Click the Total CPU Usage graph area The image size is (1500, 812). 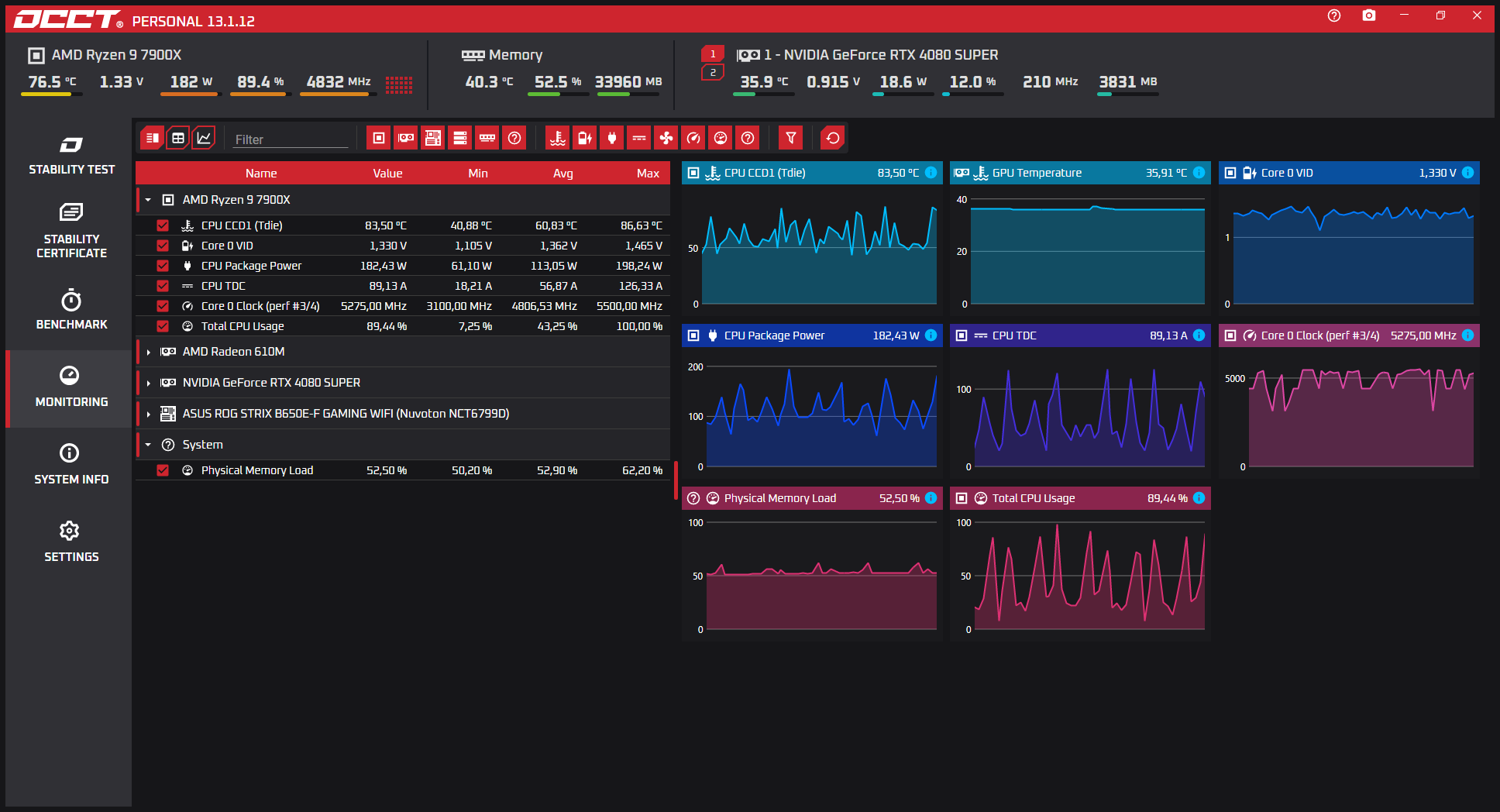click(1080, 576)
